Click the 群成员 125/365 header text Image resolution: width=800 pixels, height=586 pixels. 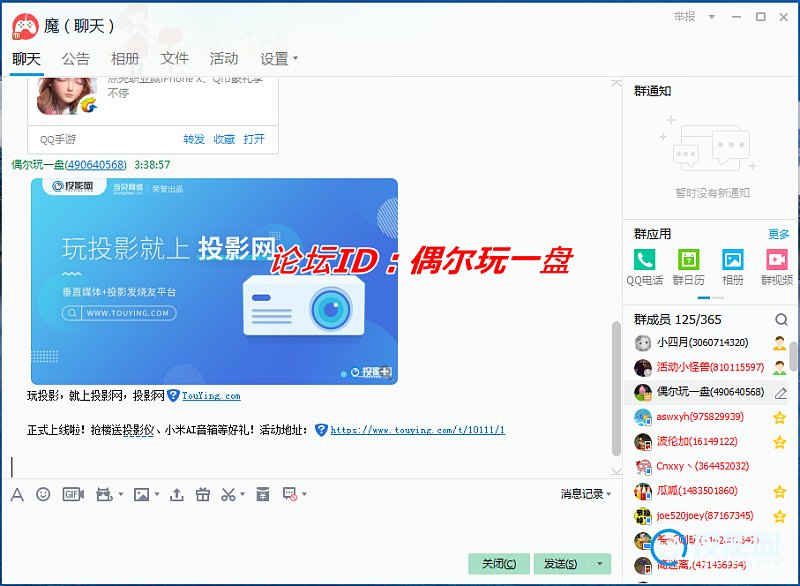pyautogui.click(x=678, y=320)
